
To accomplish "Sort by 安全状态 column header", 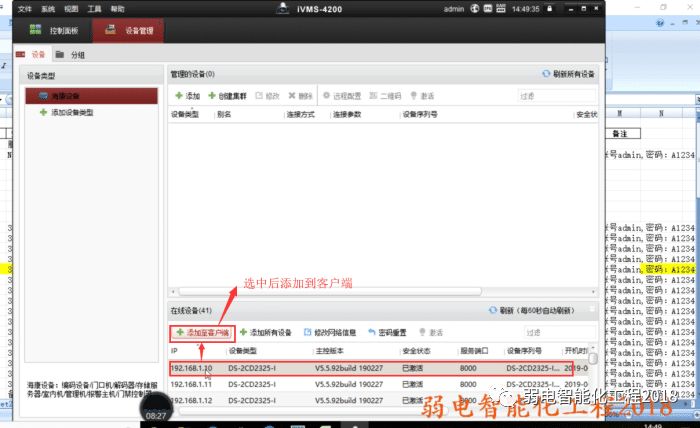I will [416, 351].
